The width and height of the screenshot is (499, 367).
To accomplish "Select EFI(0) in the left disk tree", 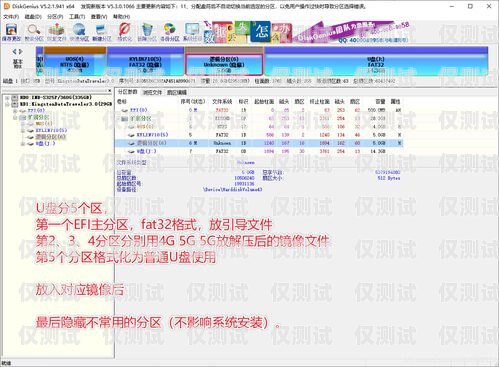I will coord(36,110).
